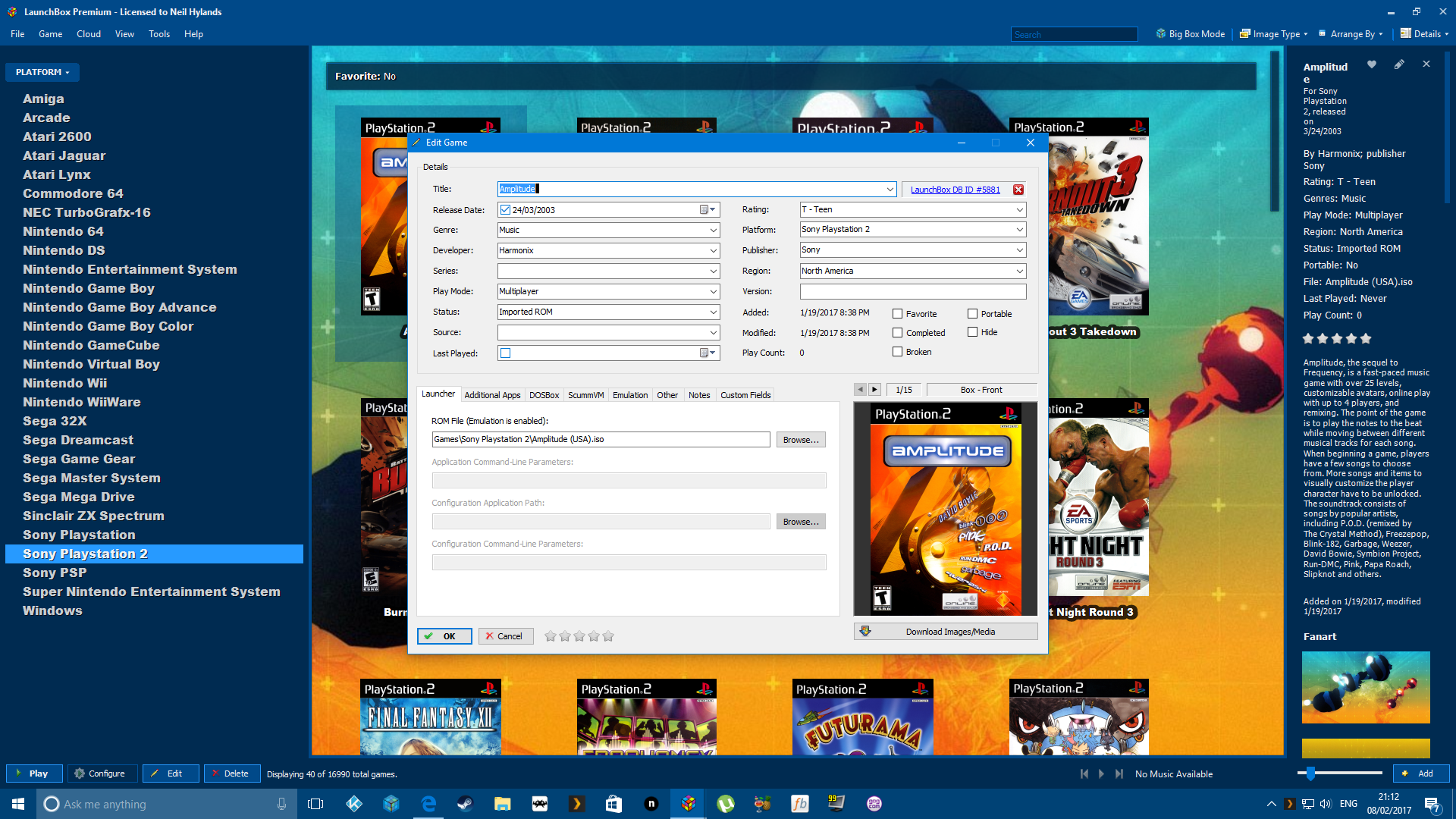The height and width of the screenshot is (819, 1456).
Task: Close the details sidebar with X icon
Action: point(1426,64)
